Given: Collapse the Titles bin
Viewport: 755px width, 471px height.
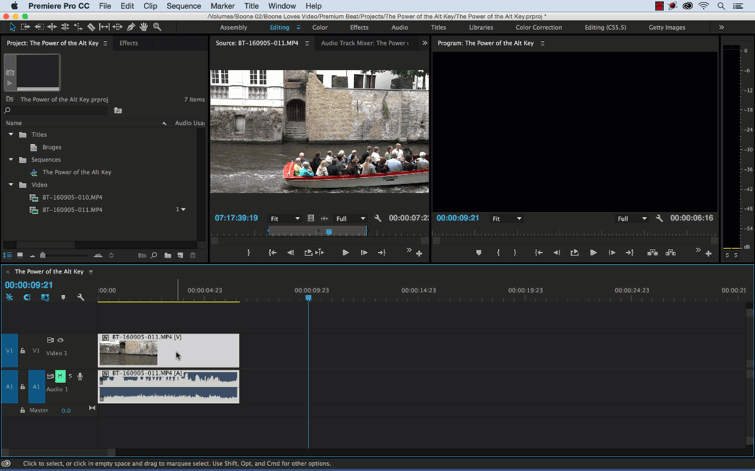Looking at the screenshot, I should [11, 134].
